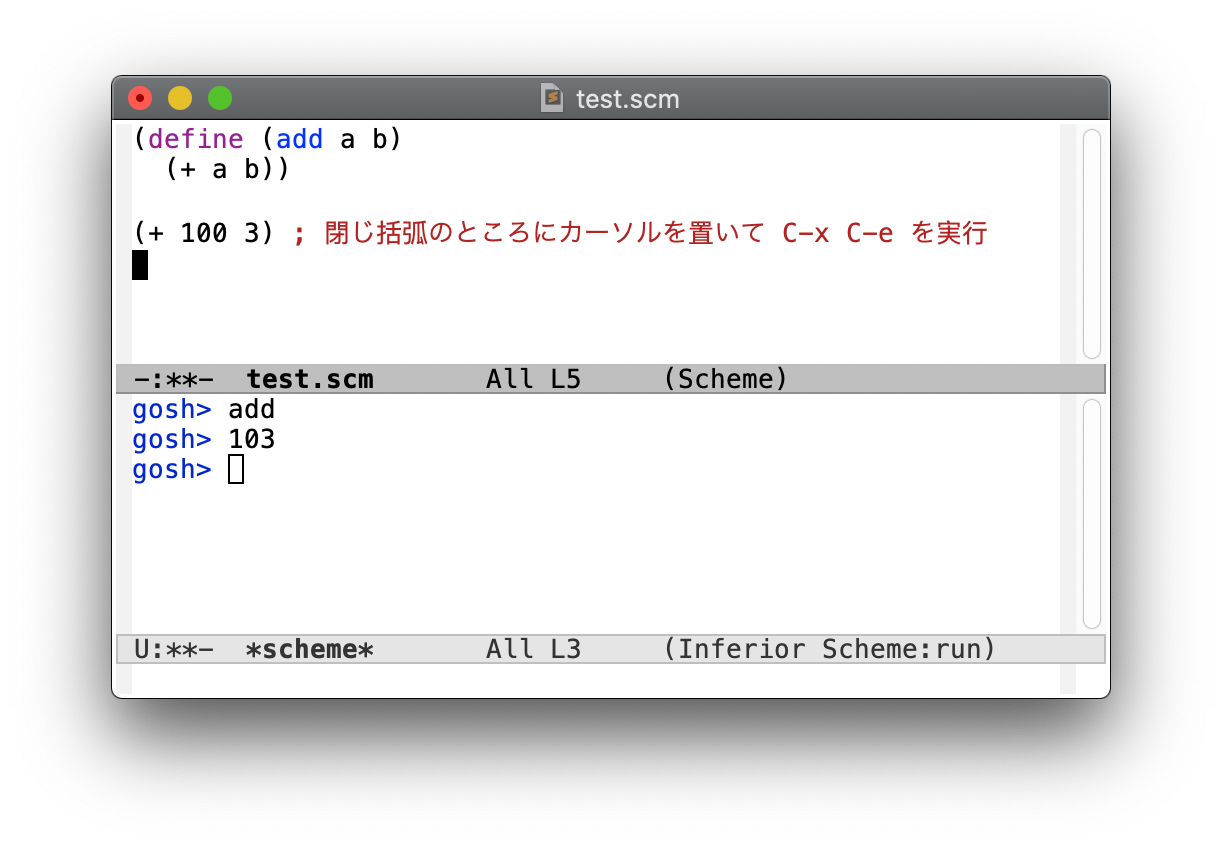Click the 'test.scm' window title text
1222x846 pixels.
pos(628,99)
